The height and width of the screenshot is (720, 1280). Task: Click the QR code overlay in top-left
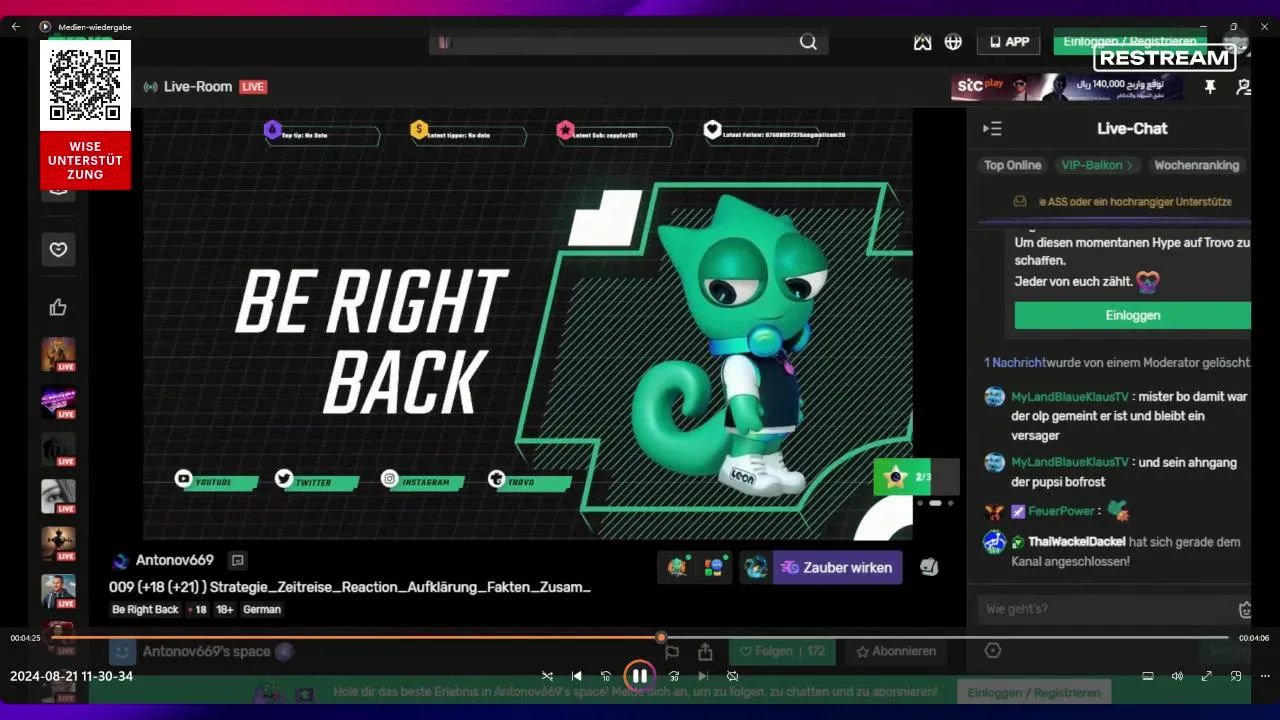(85, 86)
